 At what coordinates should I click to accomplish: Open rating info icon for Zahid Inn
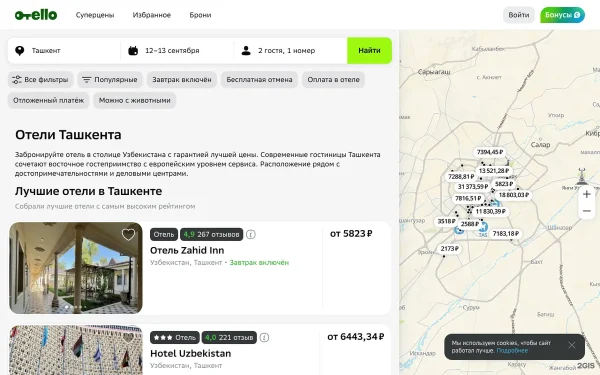[x=251, y=234]
